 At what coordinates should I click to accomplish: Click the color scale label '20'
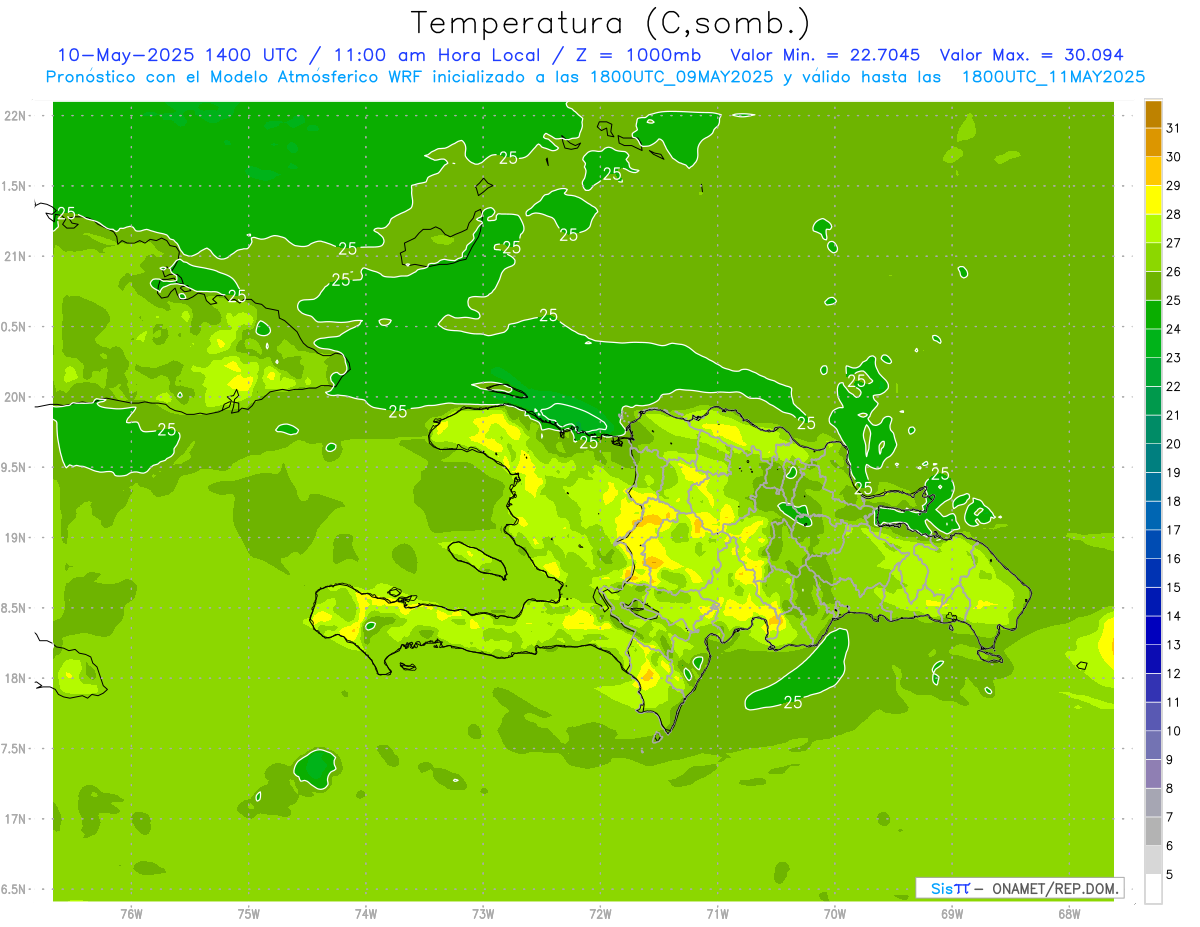pos(1173,444)
